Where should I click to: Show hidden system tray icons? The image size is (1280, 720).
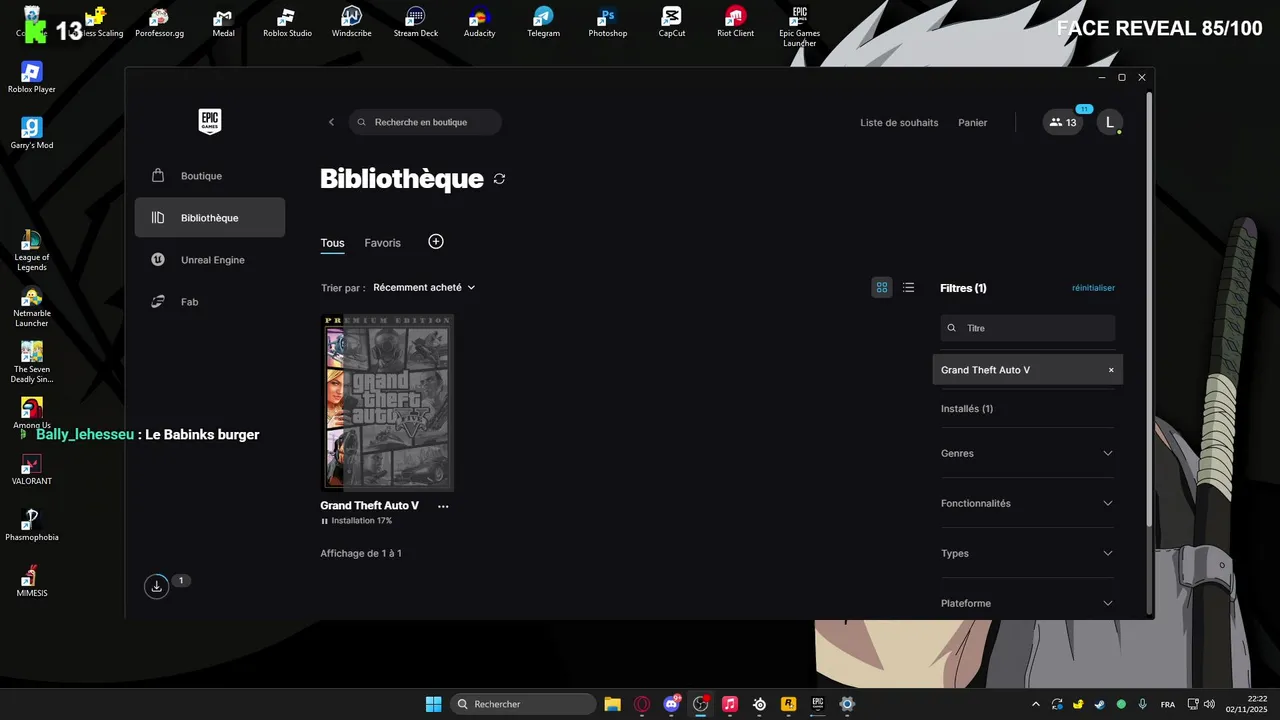coord(1035,704)
